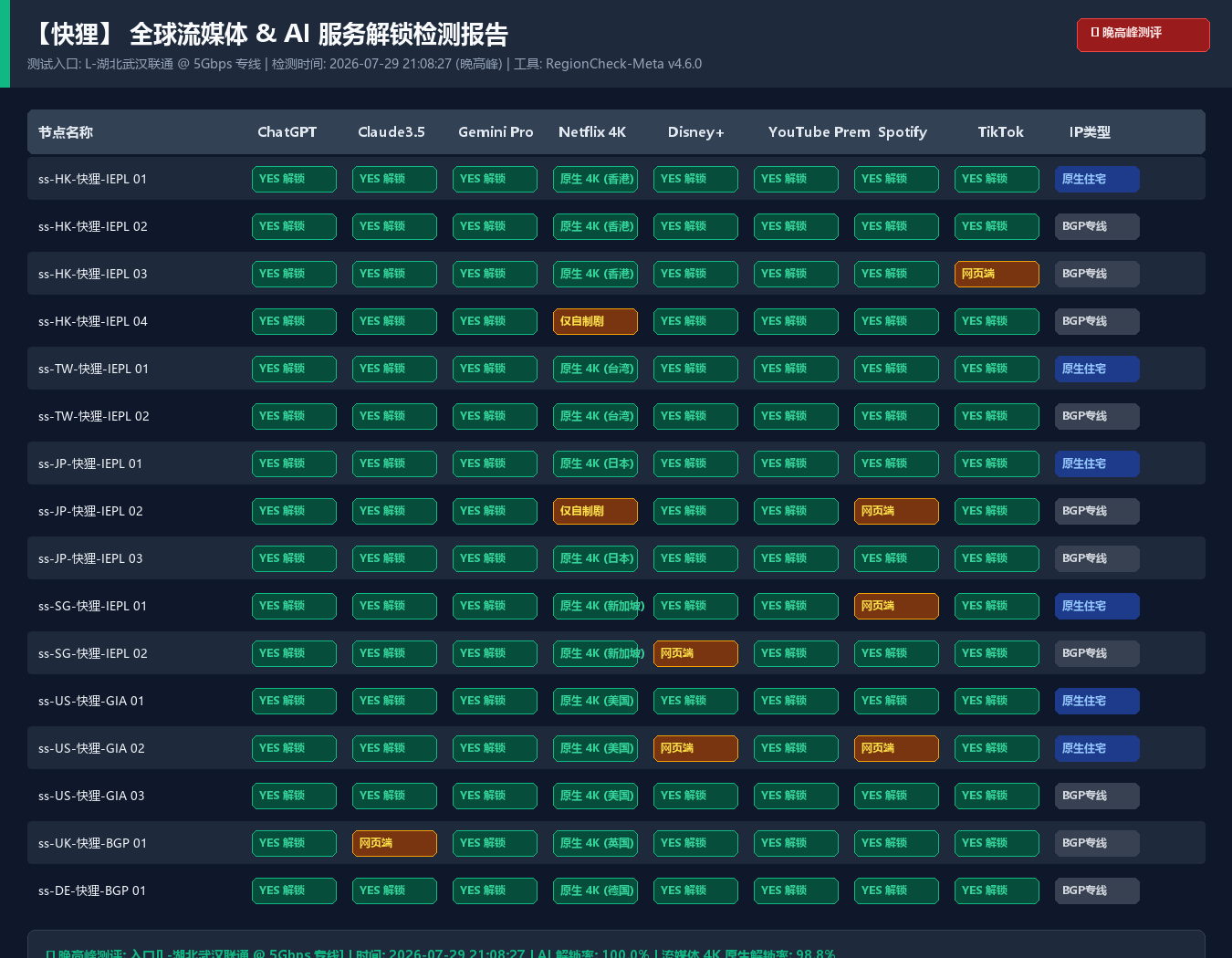This screenshot has width=1232, height=958.
Task: Click the Netflix 4K column header
Action: [x=592, y=132]
